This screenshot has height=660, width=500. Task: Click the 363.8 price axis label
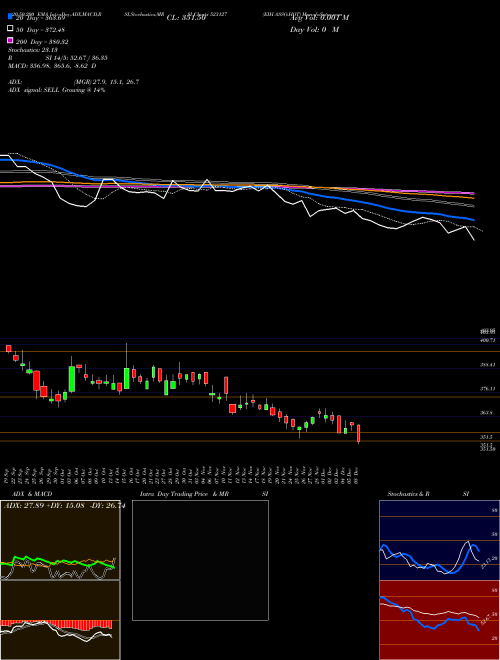(487, 413)
